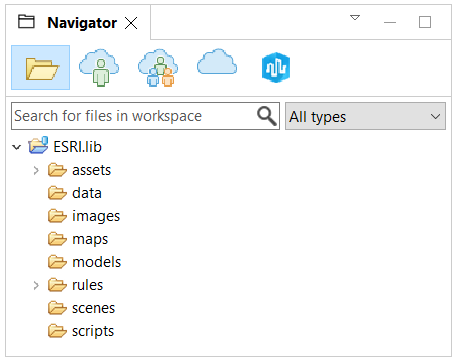Collapse the ESRI.lib project tree
The image size is (456, 363).
point(16,147)
